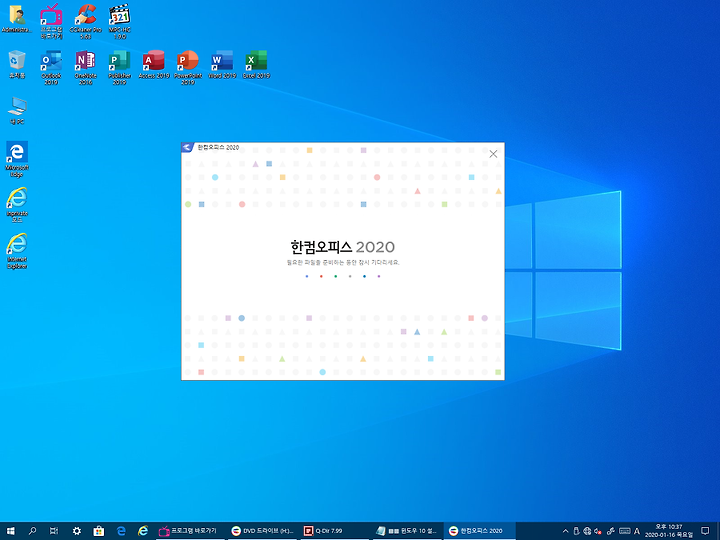Open Settings gear on the taskbar
Image resolution: width=720 pixels, height=540 pixels.
pyautogui.click(x=76, y=531)
